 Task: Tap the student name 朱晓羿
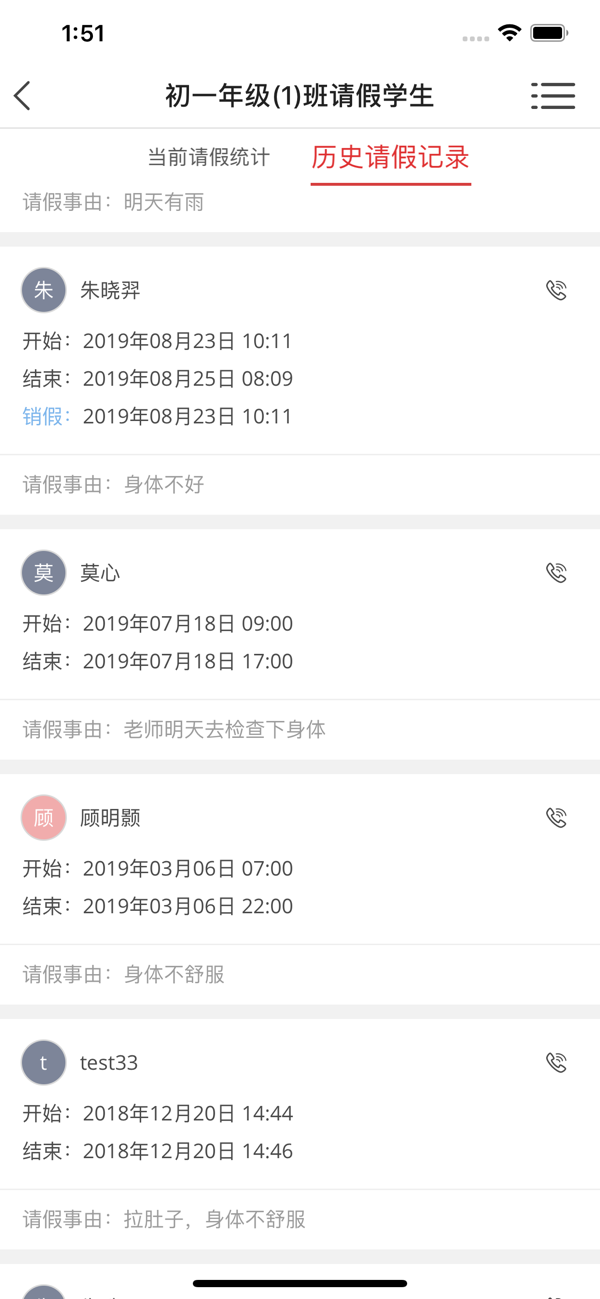point(110,290)
